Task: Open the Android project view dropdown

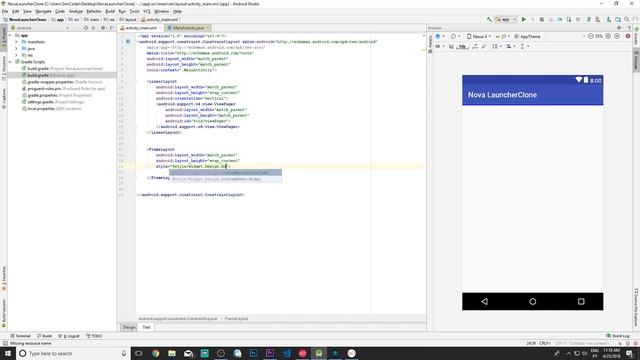Action: (40, 28)
